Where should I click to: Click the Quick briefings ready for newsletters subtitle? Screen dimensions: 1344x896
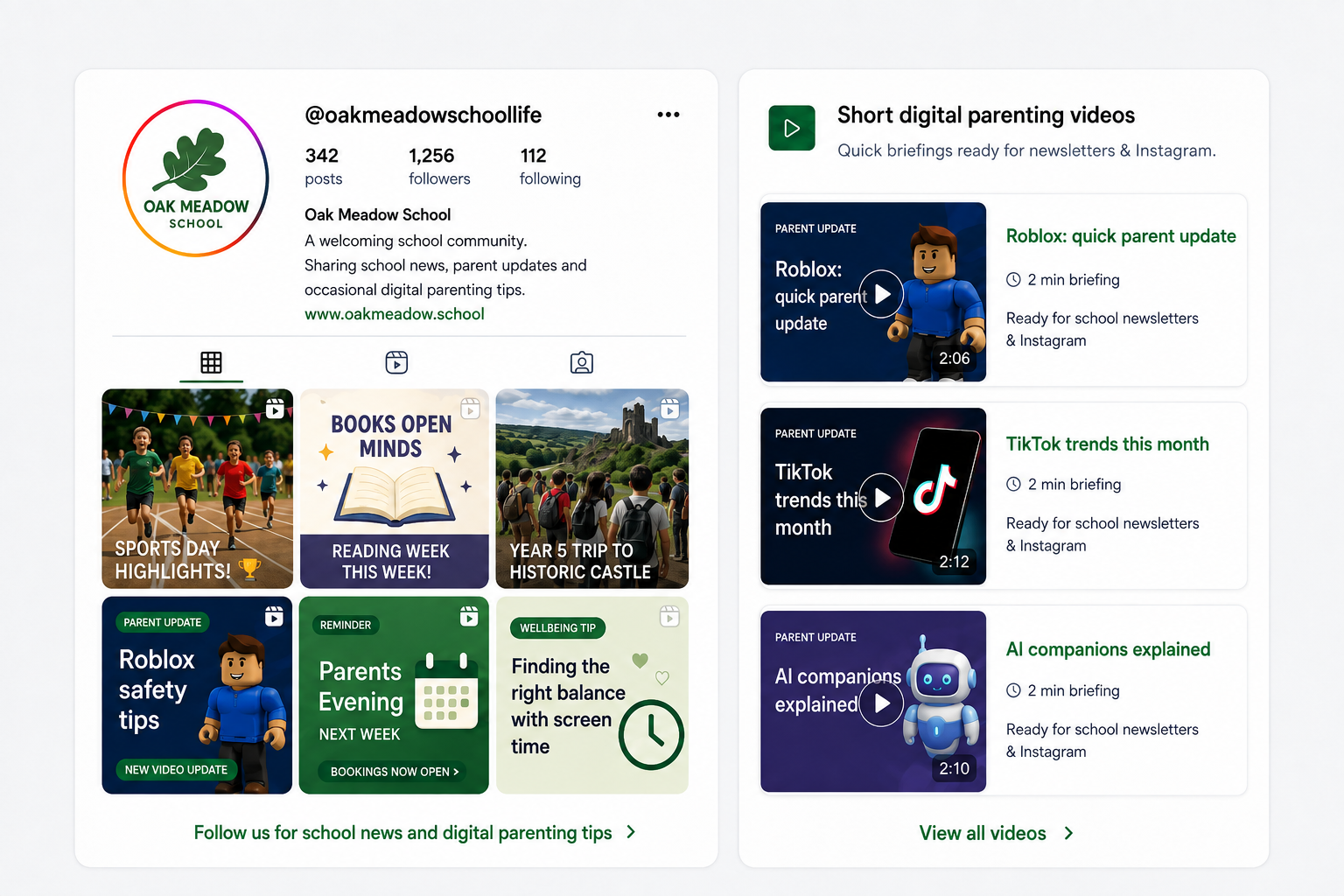(1026, 150)
